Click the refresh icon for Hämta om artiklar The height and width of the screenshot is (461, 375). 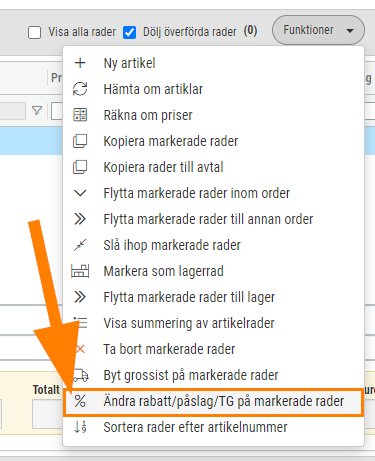click(80, 89)
